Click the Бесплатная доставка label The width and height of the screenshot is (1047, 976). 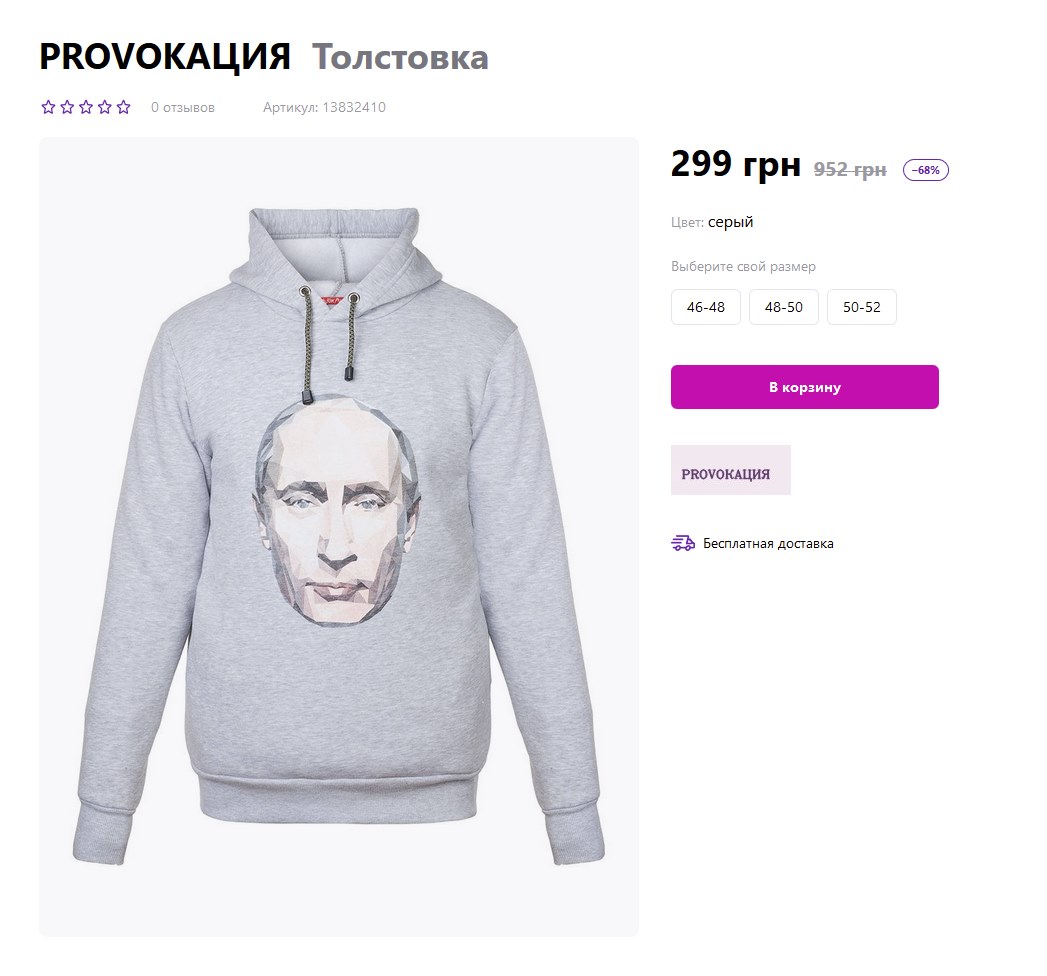[x=768, y=543]
